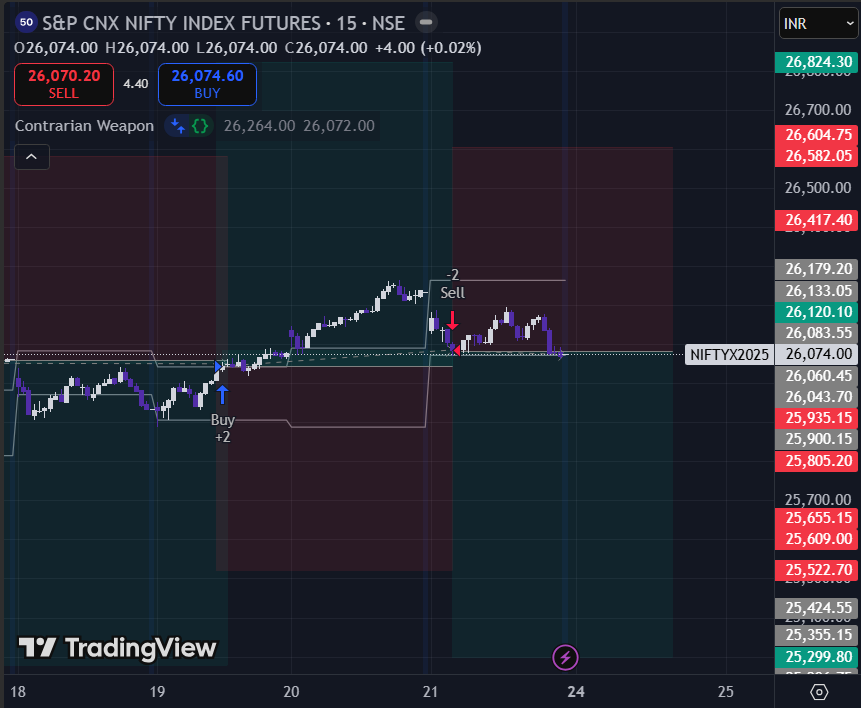The height and width of the screenshot is (708, 861).
Task: Click the NIFTYX2025 price line label
Action: pyautogui.click(x=729, y=354)
